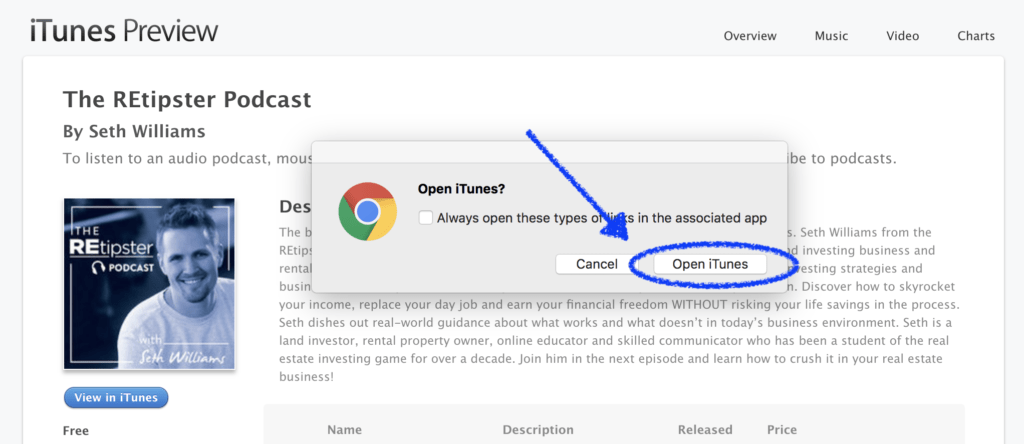This screenshot has width=1024, height=444.
Task: Click the Chrome icon in dialog
Action: (368, 212)
